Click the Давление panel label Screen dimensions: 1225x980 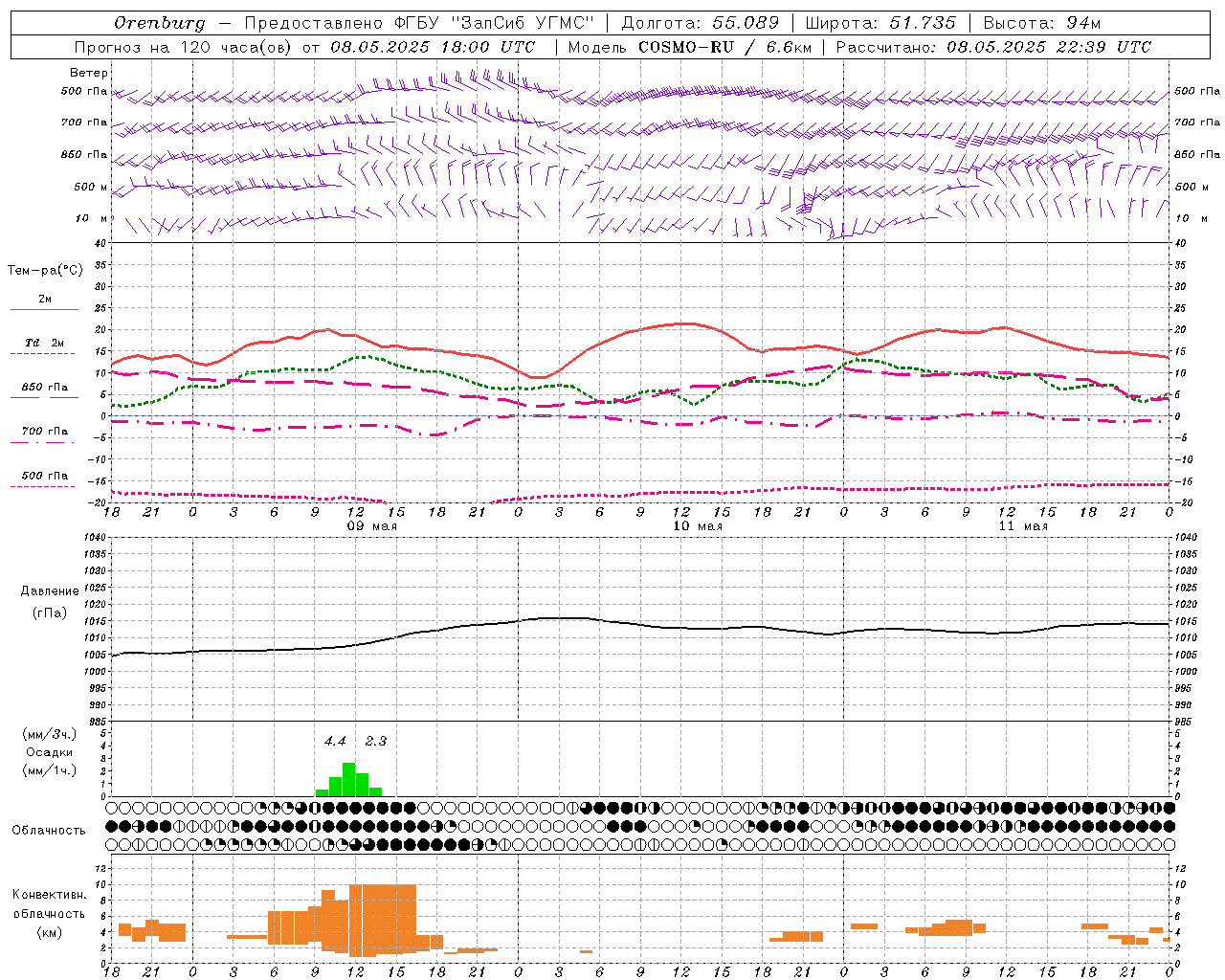pyautogui.click(x=50, y=591)
